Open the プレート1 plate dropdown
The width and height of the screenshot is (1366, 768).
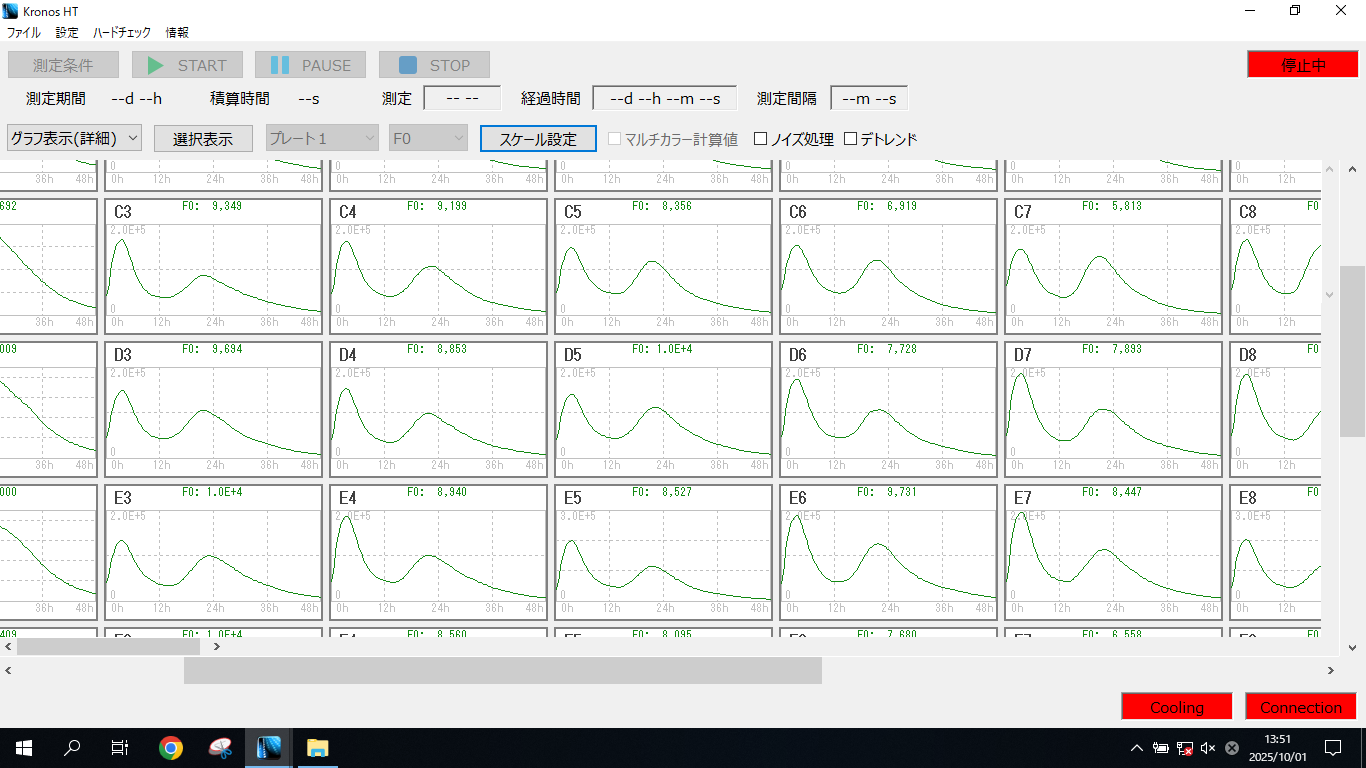coord(322,138)
